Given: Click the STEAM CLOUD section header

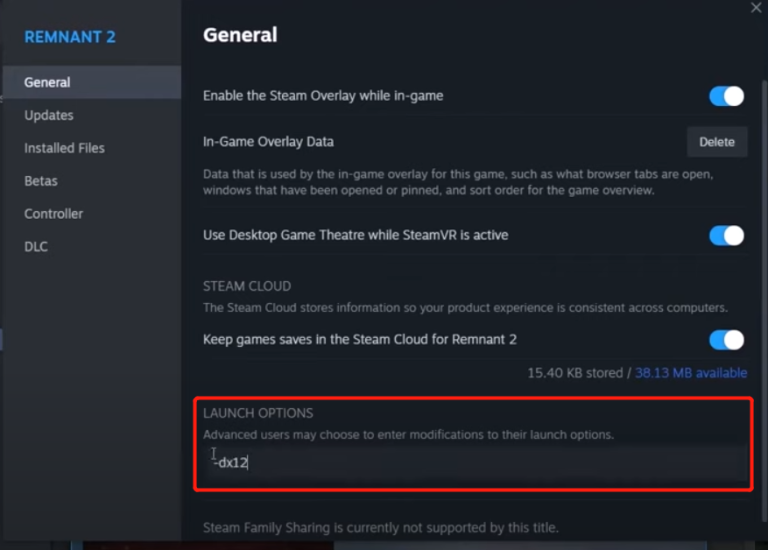Looking at the screenshot, I should pyautogui.click(x=247, y=286).
